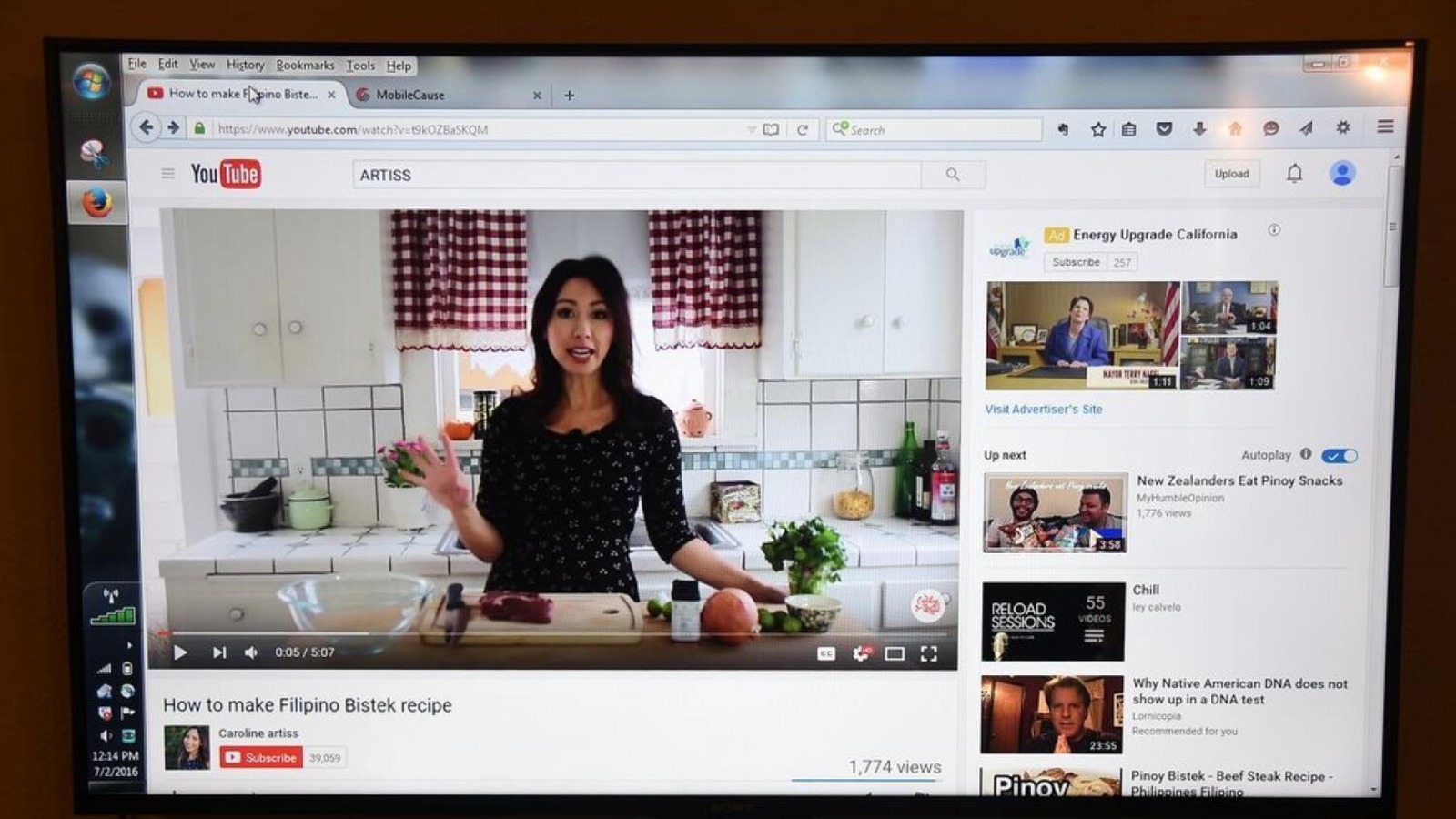Open the gear add-on icon in toolbar
1456x819 pixels.
(x=1343, y=128)
